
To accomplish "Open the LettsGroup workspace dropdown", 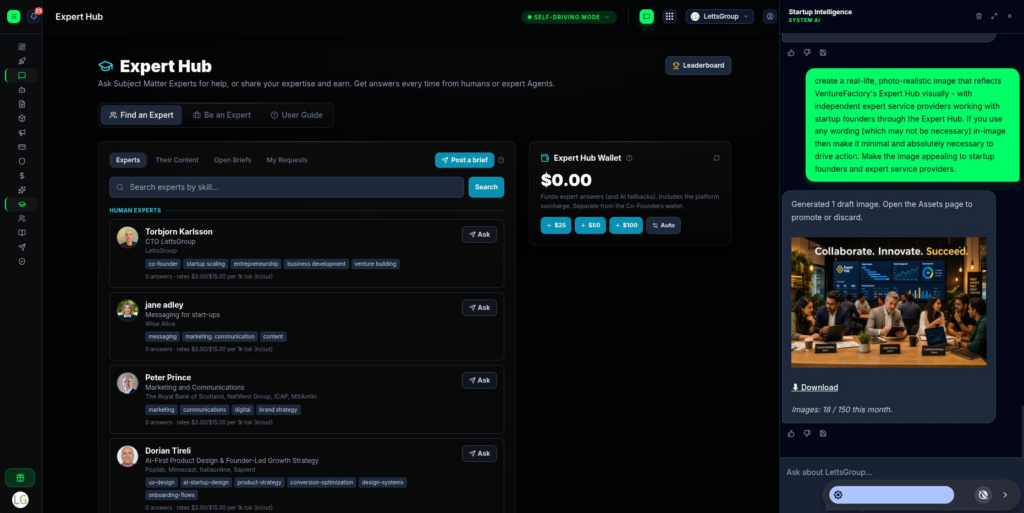I will pyautogui.click(x=720, y=17).
